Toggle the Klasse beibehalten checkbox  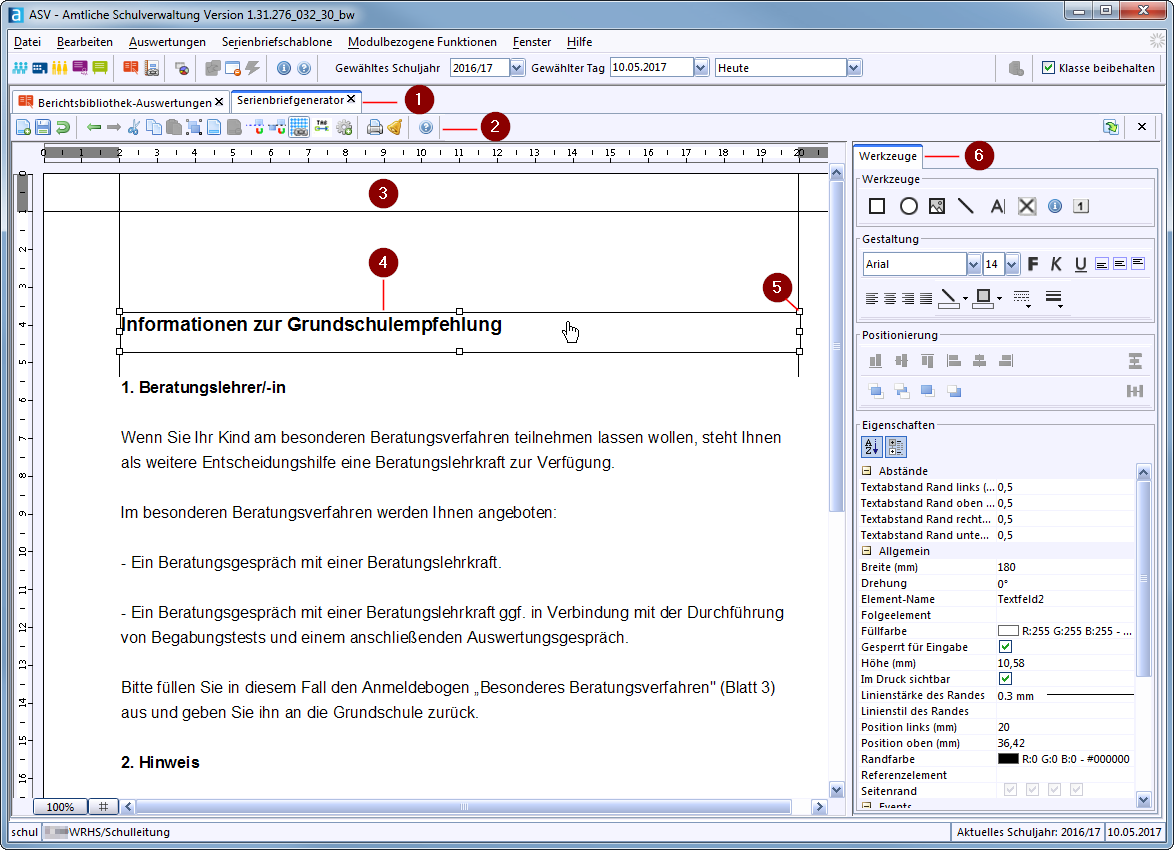point(1048,68)
